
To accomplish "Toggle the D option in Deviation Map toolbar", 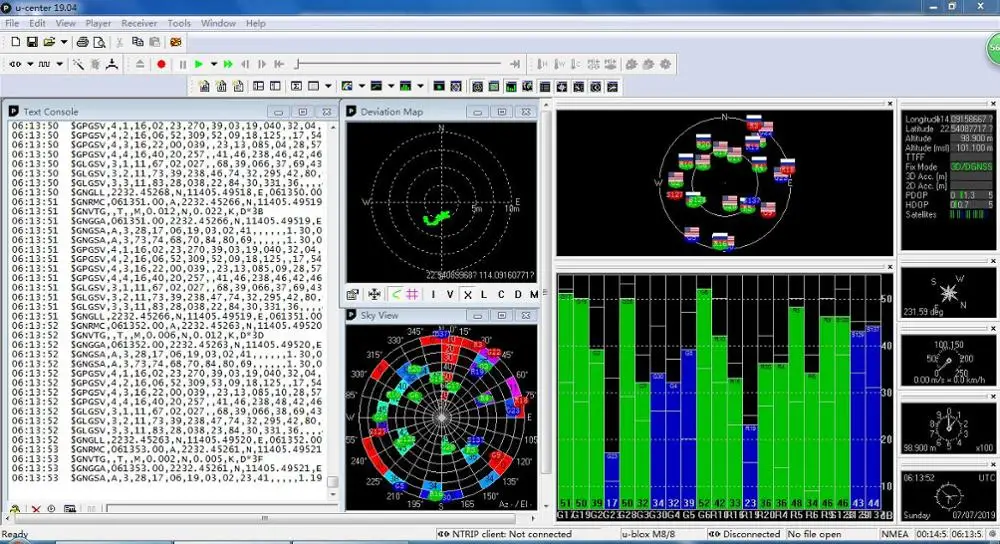I will click(517, 294).
